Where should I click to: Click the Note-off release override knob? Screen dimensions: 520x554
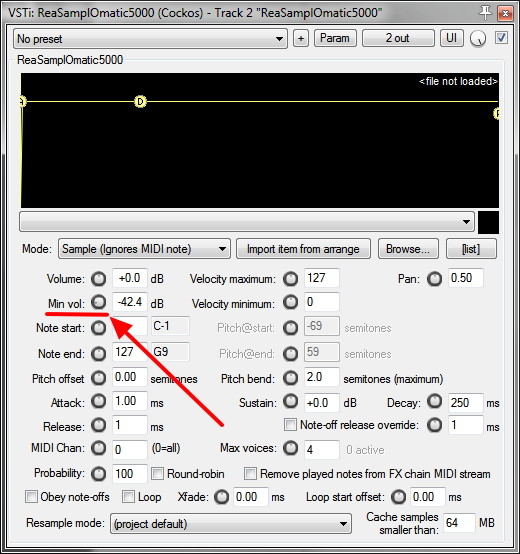point(435,425)
